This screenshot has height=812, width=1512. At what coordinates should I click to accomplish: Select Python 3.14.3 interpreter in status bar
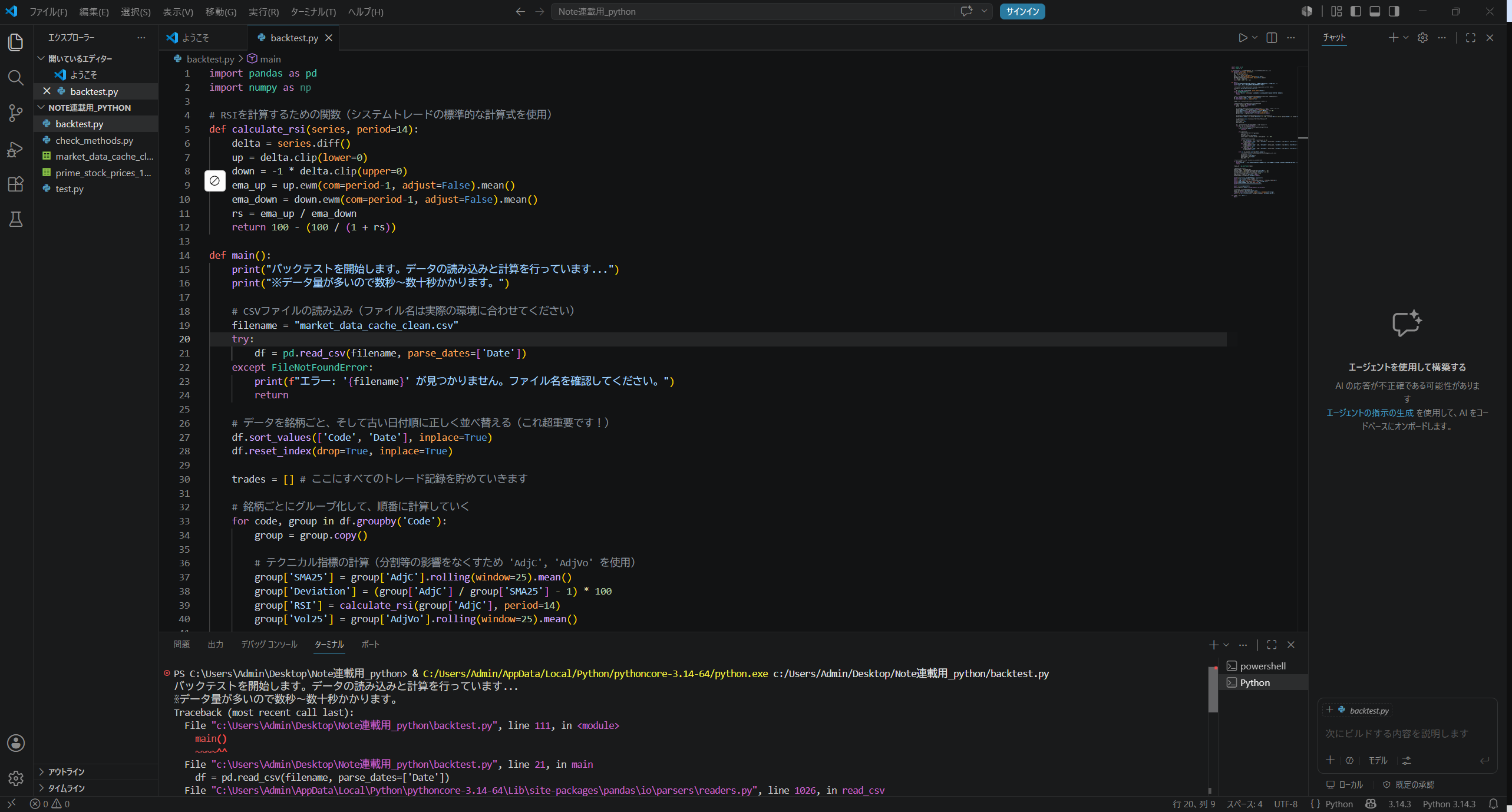[1449, 804]
